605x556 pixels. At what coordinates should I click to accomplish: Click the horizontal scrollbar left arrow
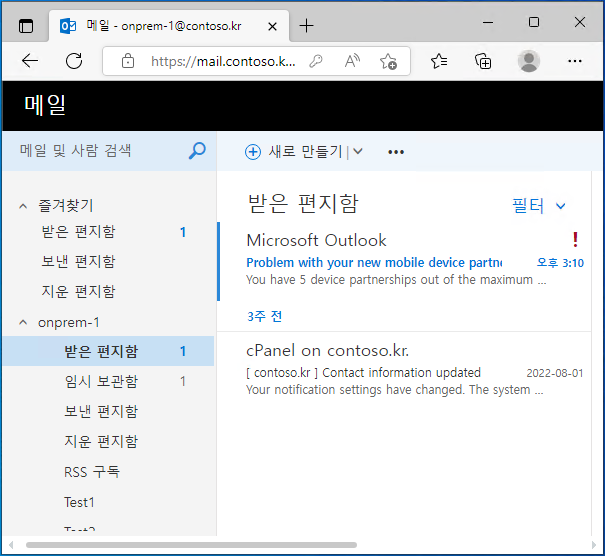[11, 545]
